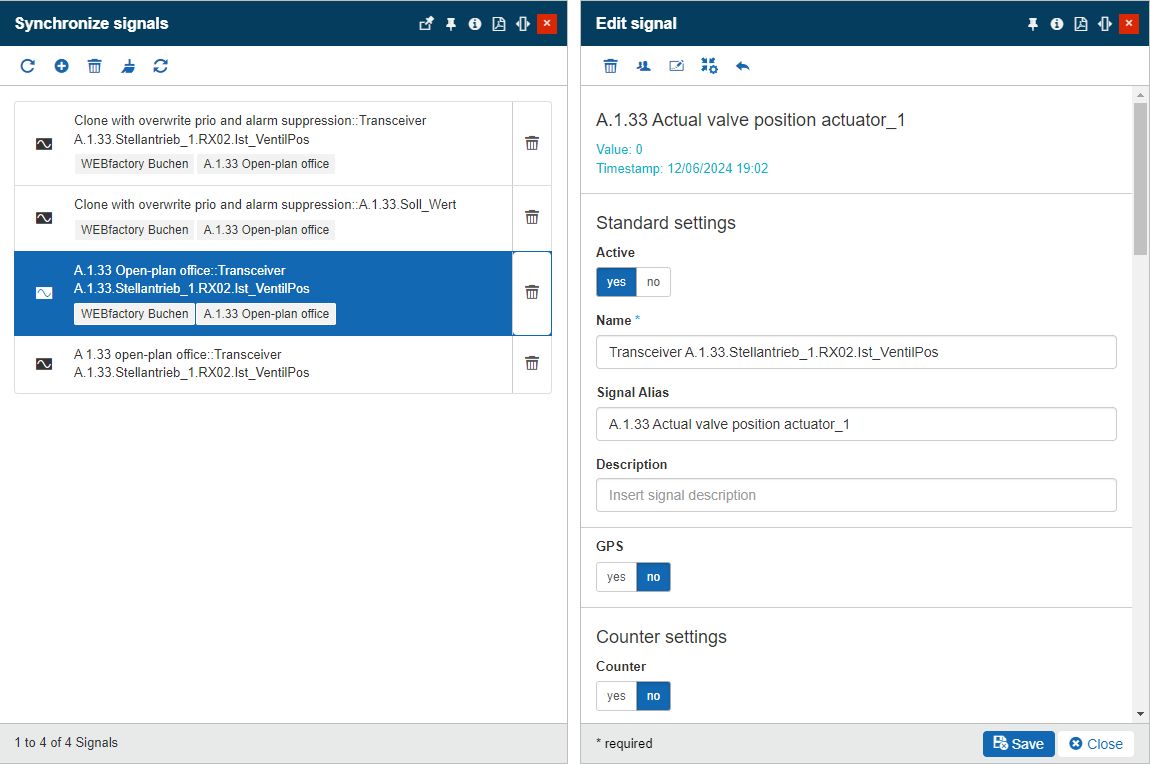This screenshot has height=765, width=1150.
Task: Click the broom clean-up icon in Synchronize toolbar
Action: click(x=128, y=66)
